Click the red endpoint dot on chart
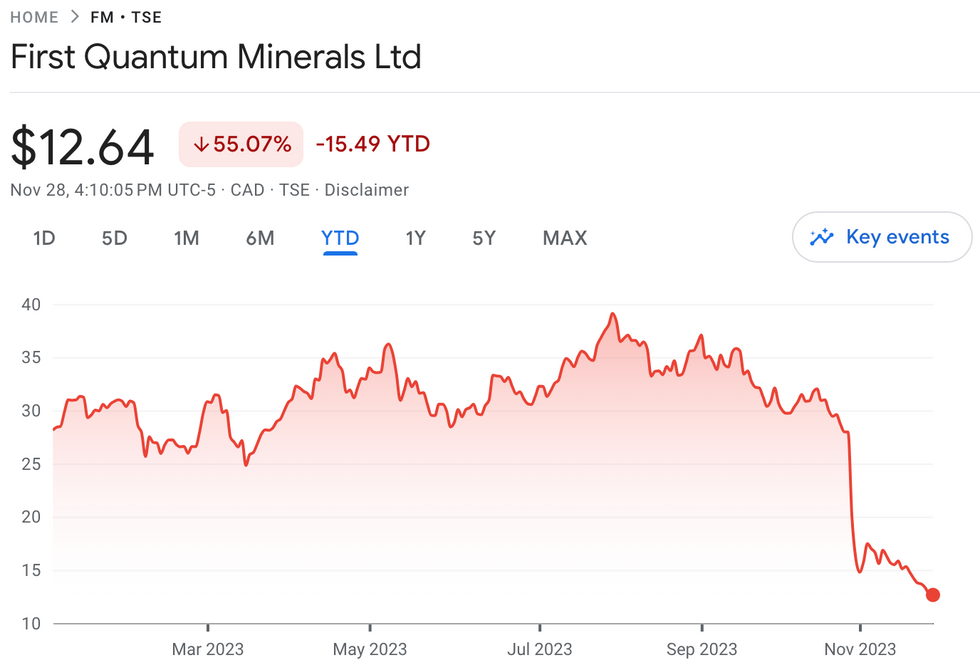The image size is (980, 672). [933, 595]
